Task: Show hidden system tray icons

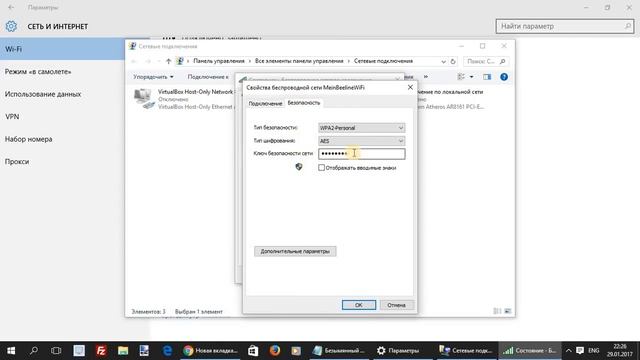Action: (568, 351)
